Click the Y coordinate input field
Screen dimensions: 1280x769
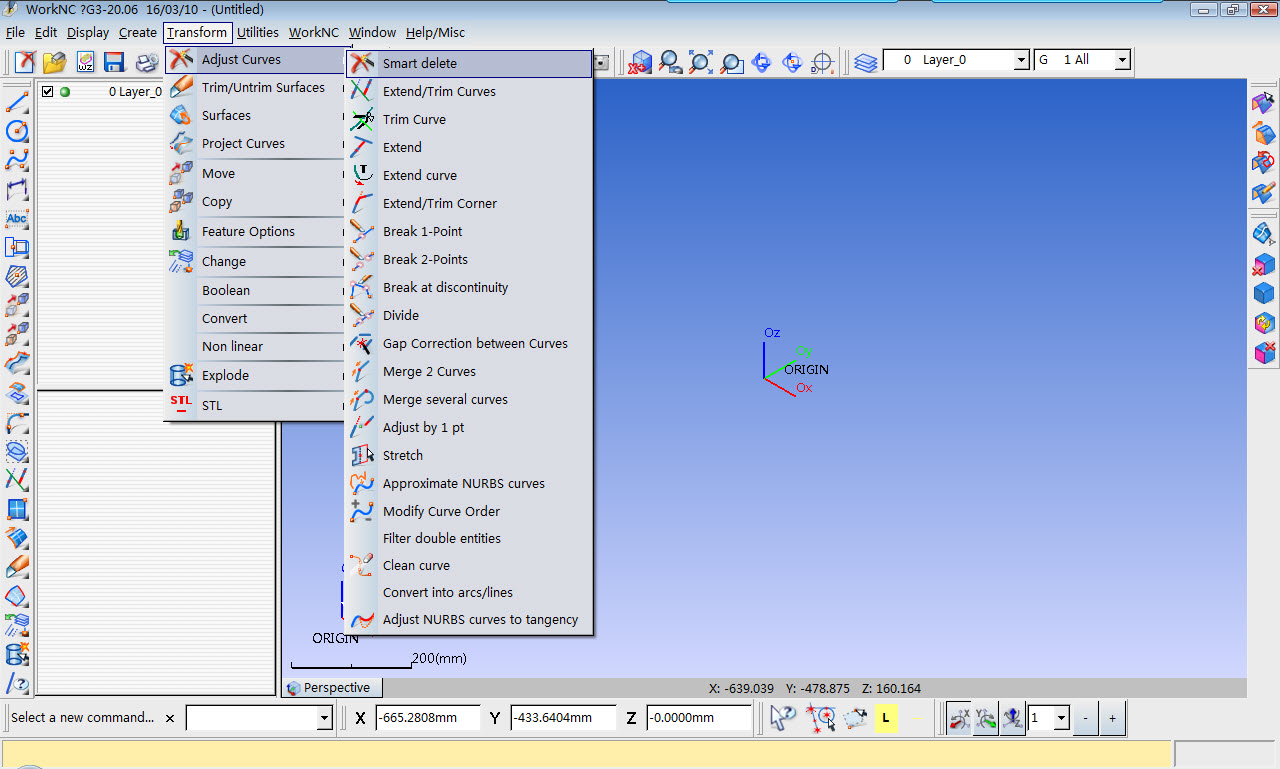[x=563, y=718]
